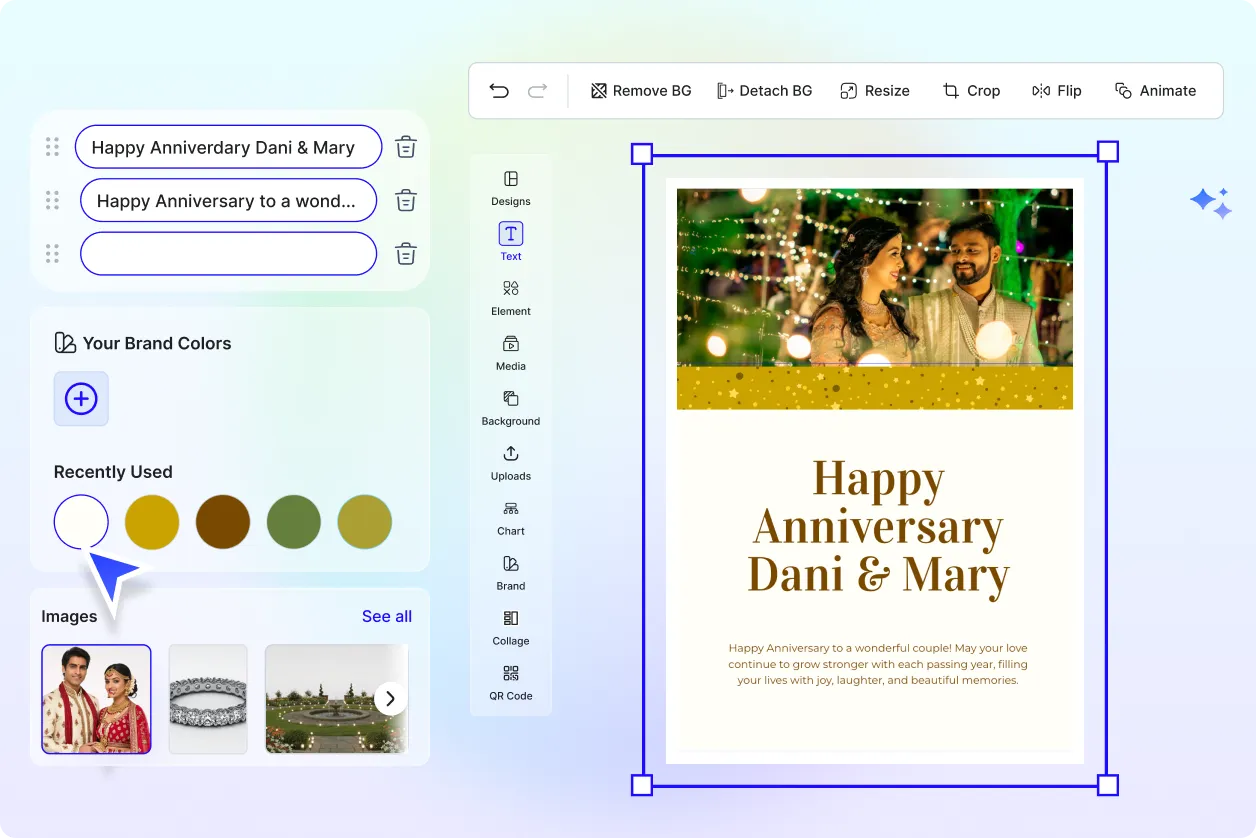Viewport: 1256px width, 838px height.
Task: Click See all images link
Action: [386, 616]
